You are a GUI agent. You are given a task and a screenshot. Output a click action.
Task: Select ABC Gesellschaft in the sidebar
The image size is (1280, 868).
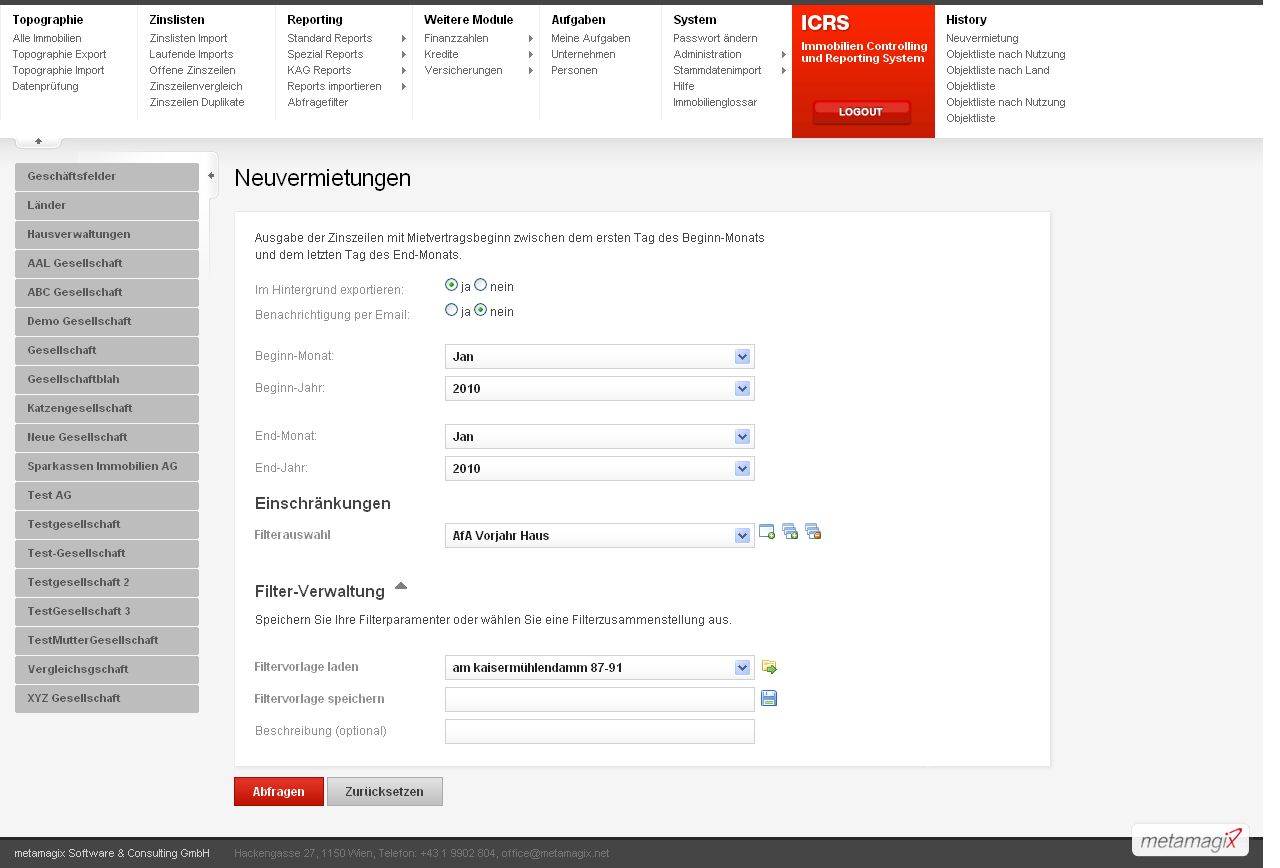pyautogui.click(x=107, y=292)
